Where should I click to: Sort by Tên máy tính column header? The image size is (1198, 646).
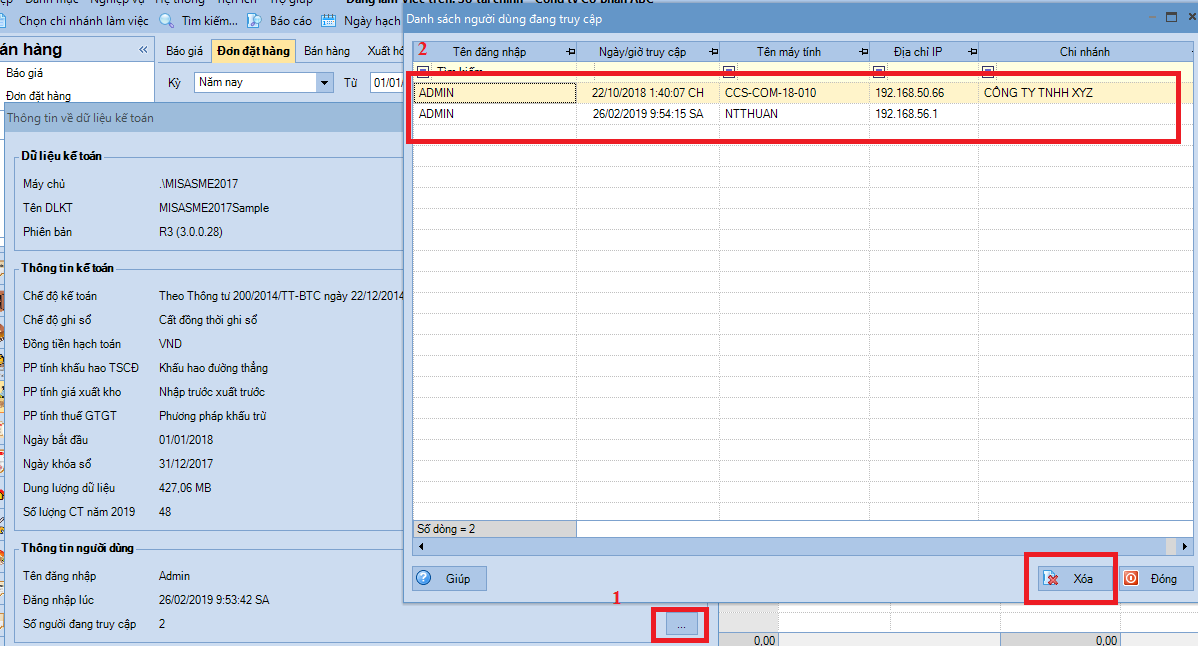pyautogui.click(x=788, y=52)
